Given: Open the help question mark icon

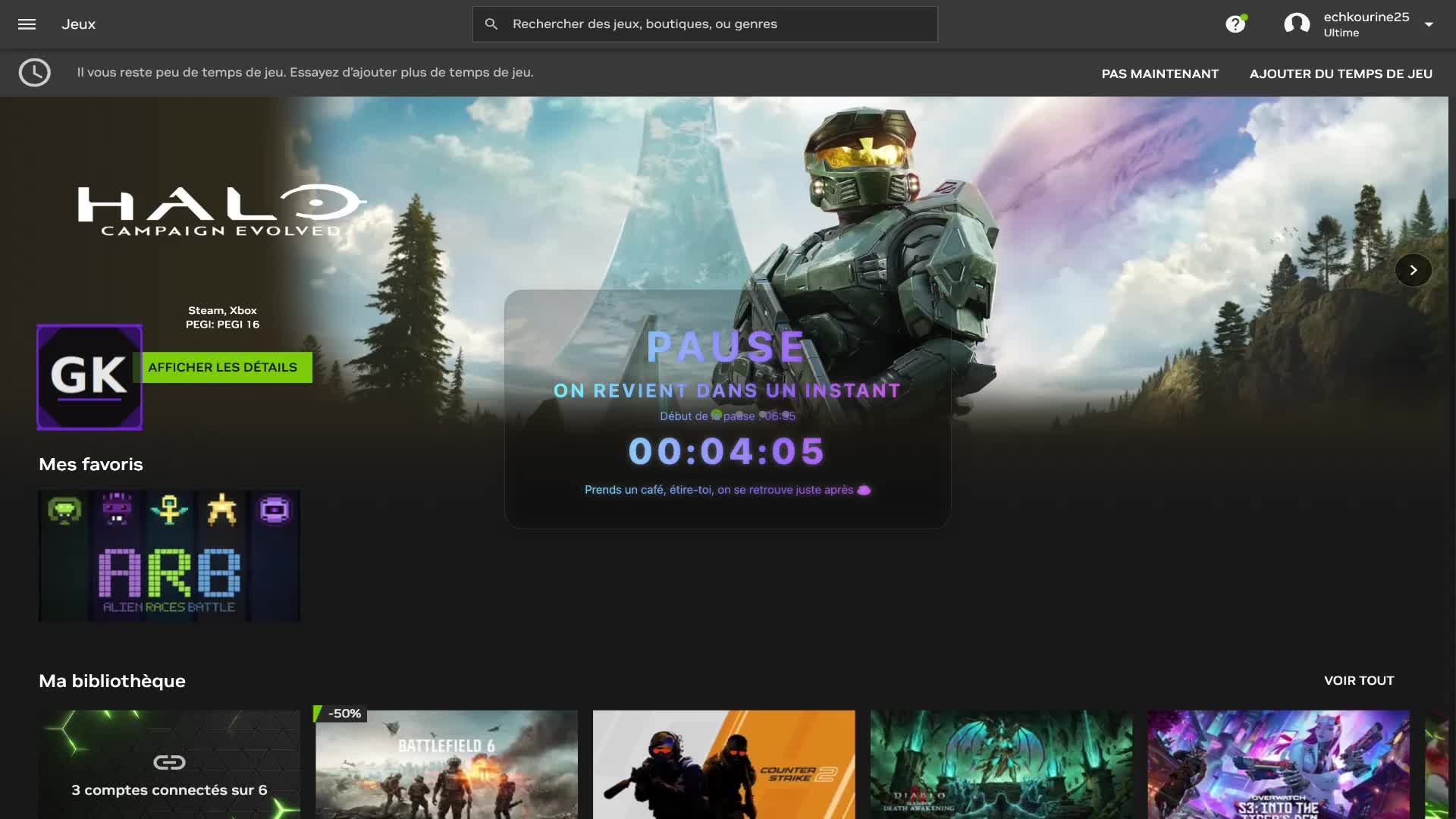Looking at the screenshot, I should click(1235, 24).
